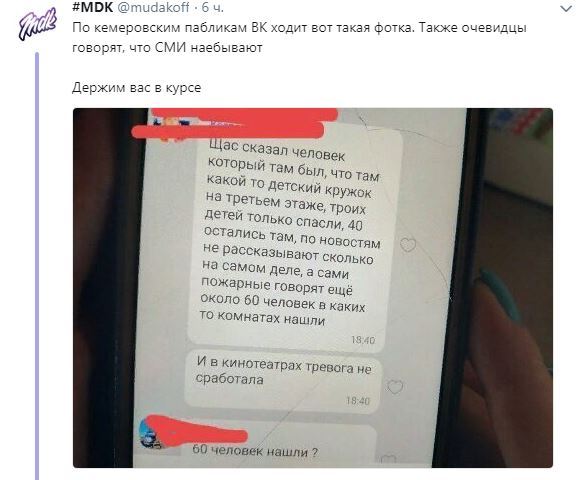Like the long message with its heart icon
This screenshot has height=480, width=583.
tap(408, 244)
